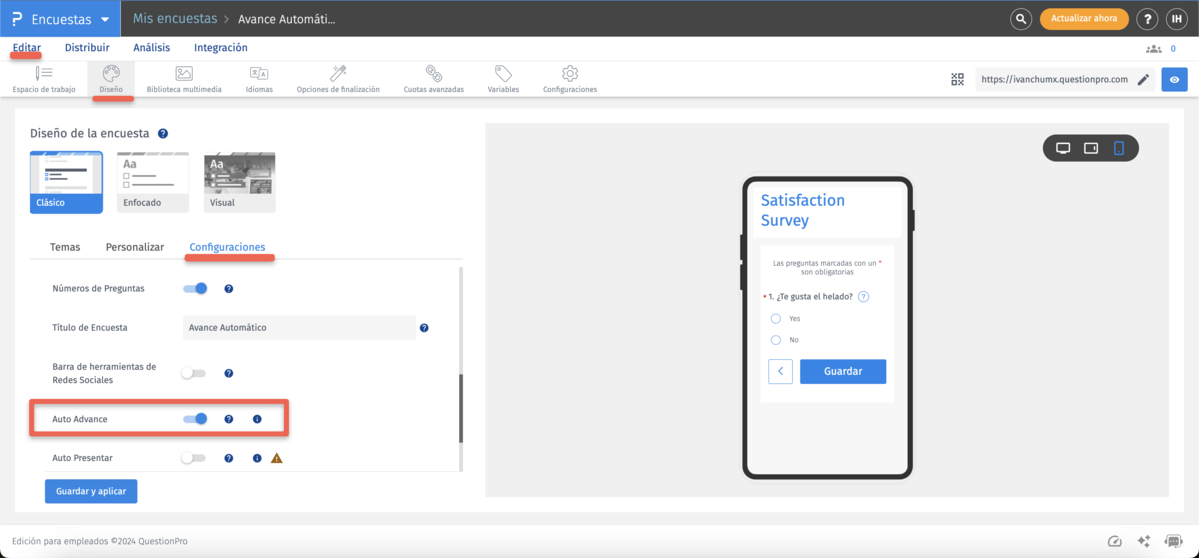Open help for Título de Encuesta
The image size is (1199, 558).
pos(424,328)
